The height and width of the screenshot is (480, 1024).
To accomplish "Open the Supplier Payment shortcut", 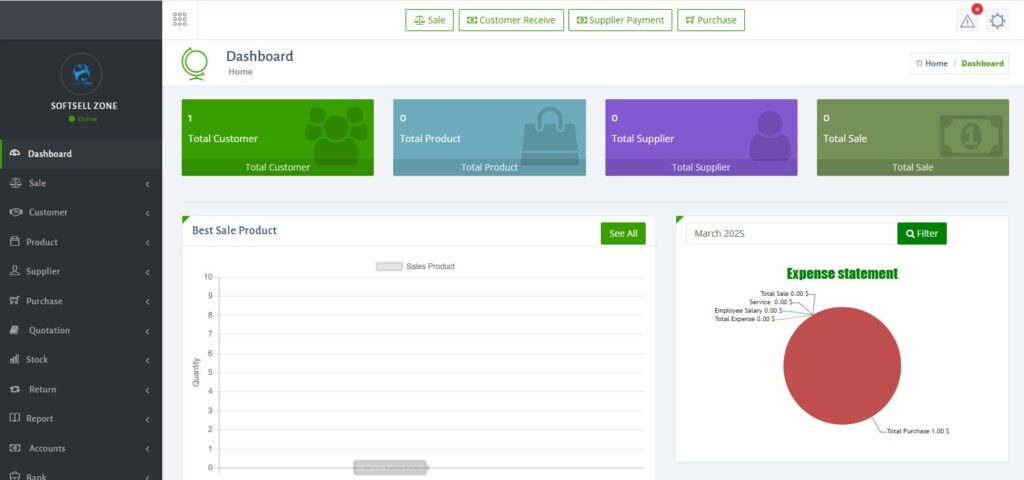I will point(620,20).
